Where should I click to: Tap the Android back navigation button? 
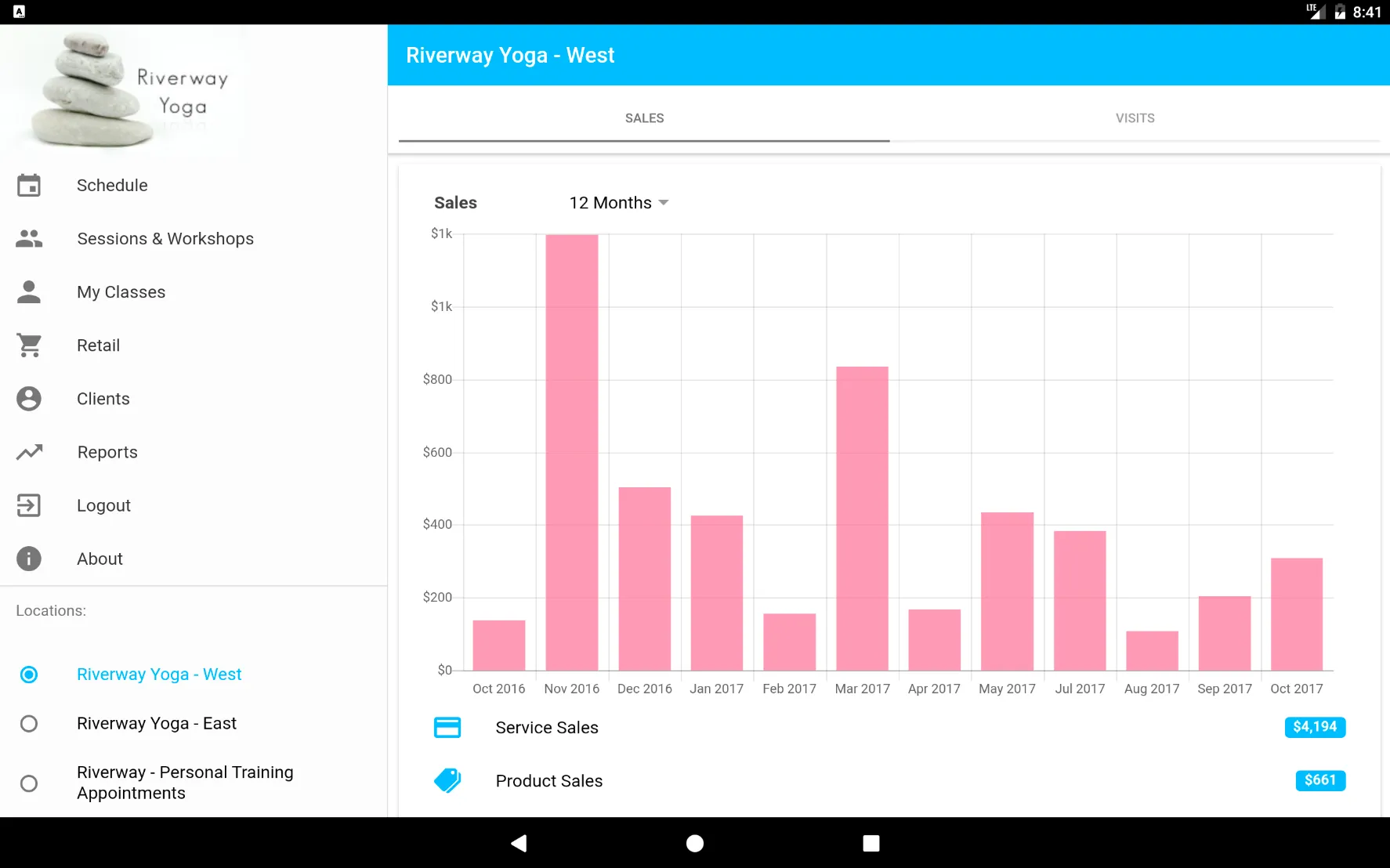point(519,843)
